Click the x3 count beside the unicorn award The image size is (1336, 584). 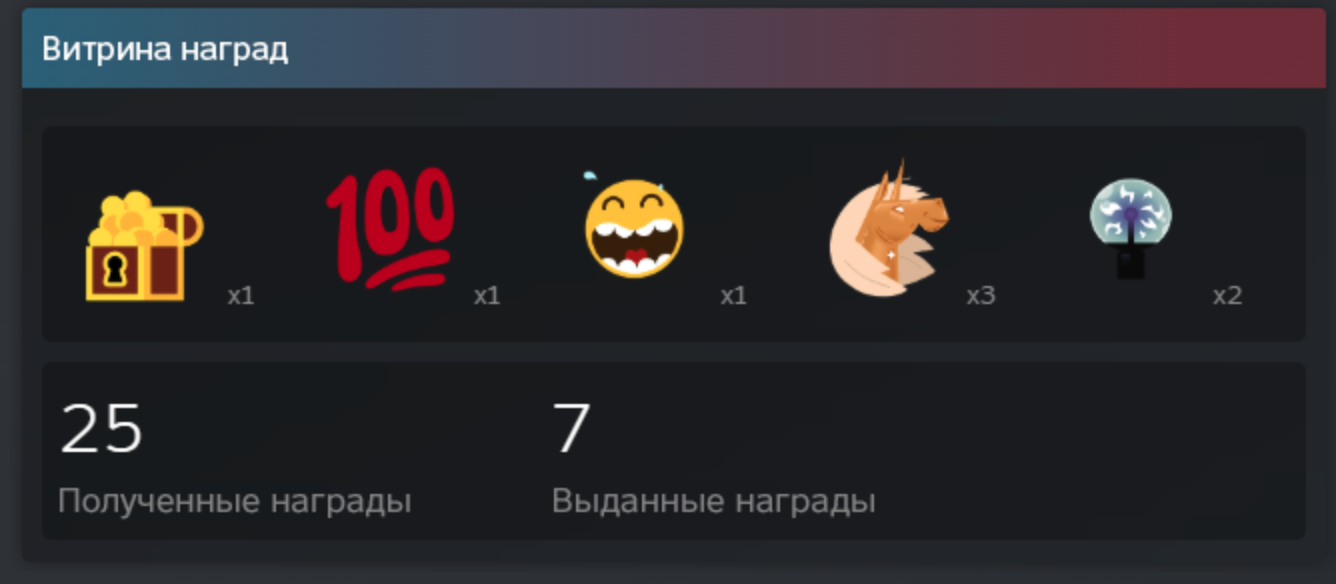click(981, 296)
